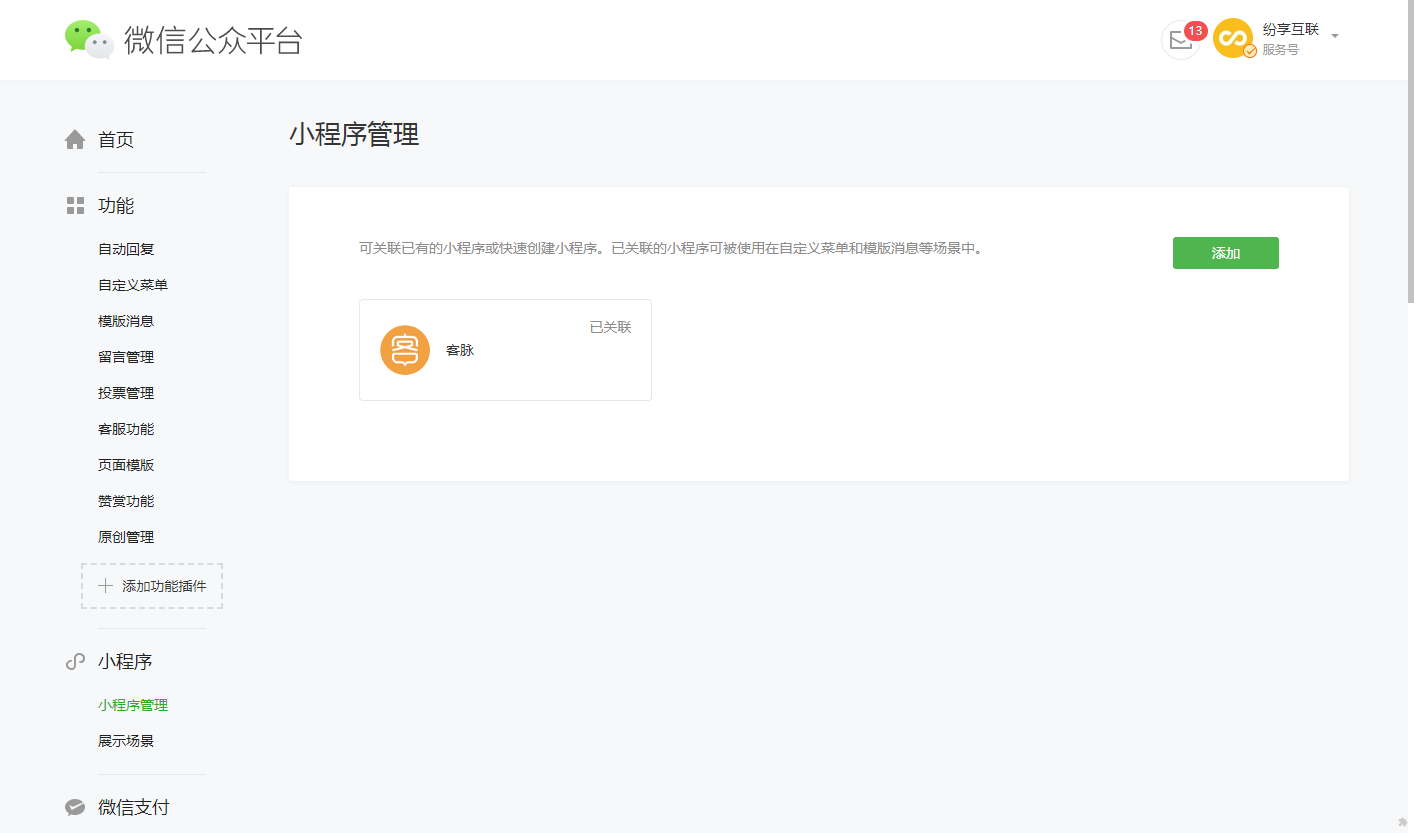Open 客服功能 menu item
Screen dimensions: 1414x833
pos(126,429)
